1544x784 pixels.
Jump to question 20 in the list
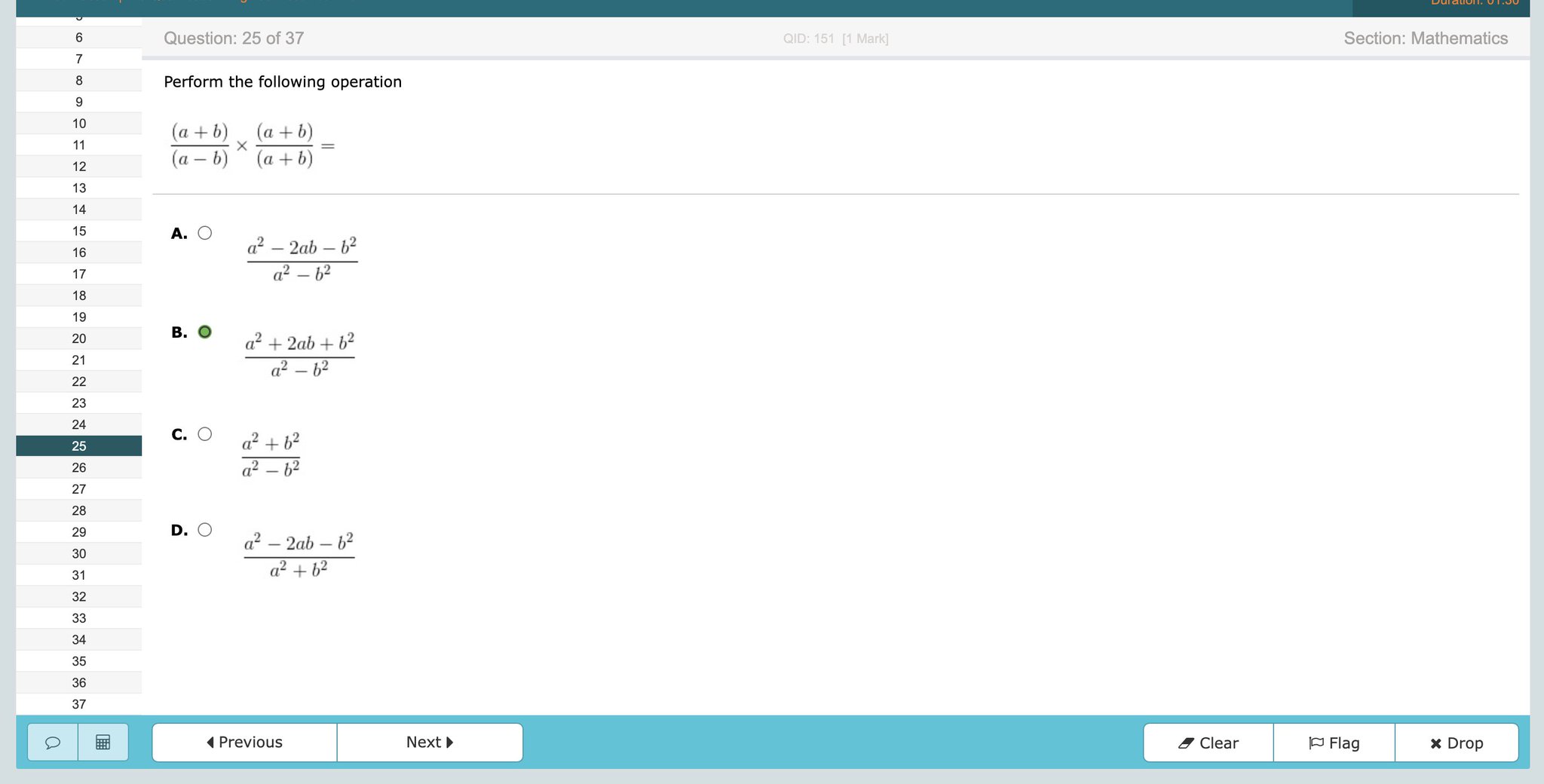(79, 338)
